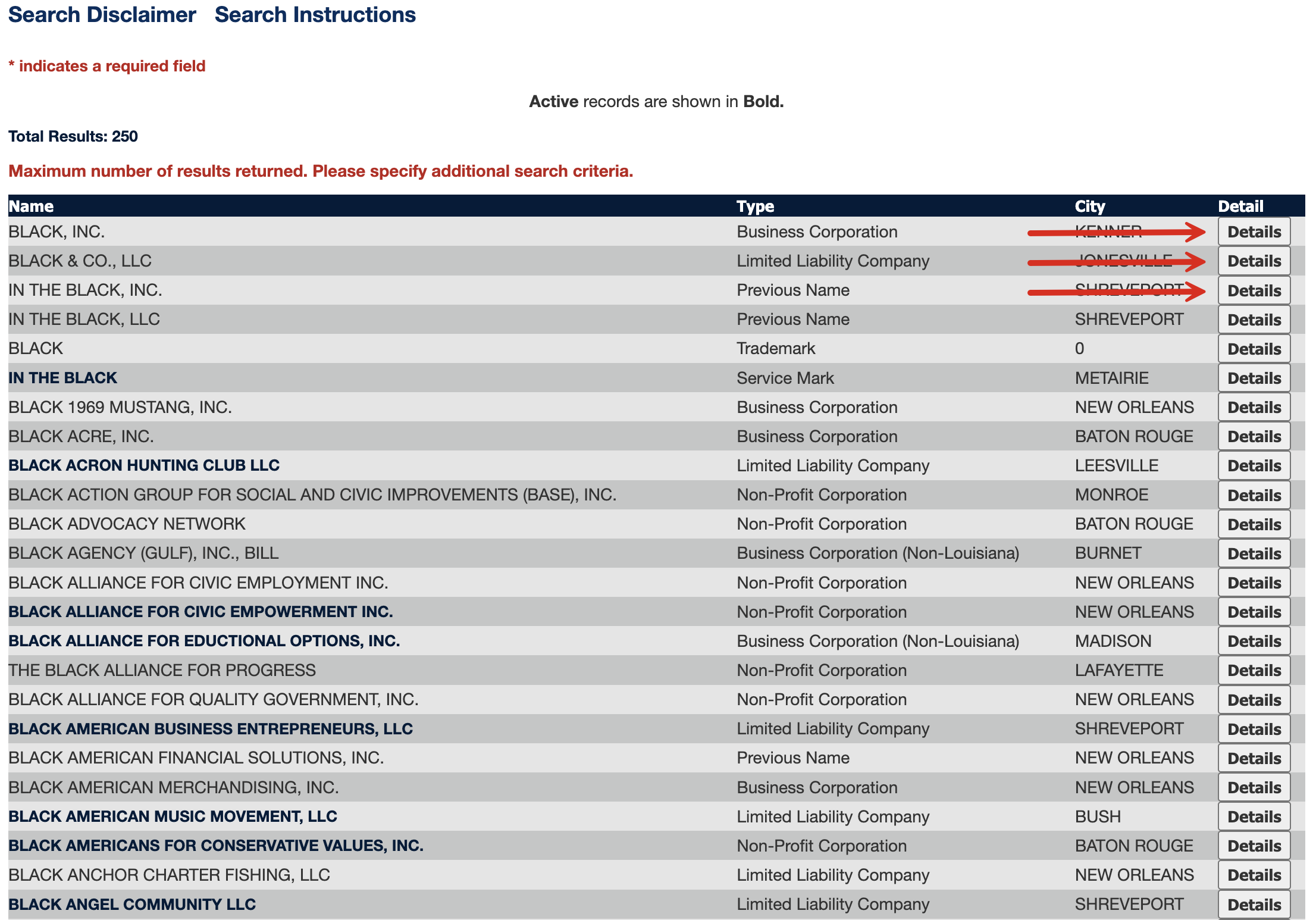Open Details for BLACK AMERICAN MERCHANDISING, INC.
This screenshot has width=1316, height=920.
pyautogui.click(x=1254, y=787)
